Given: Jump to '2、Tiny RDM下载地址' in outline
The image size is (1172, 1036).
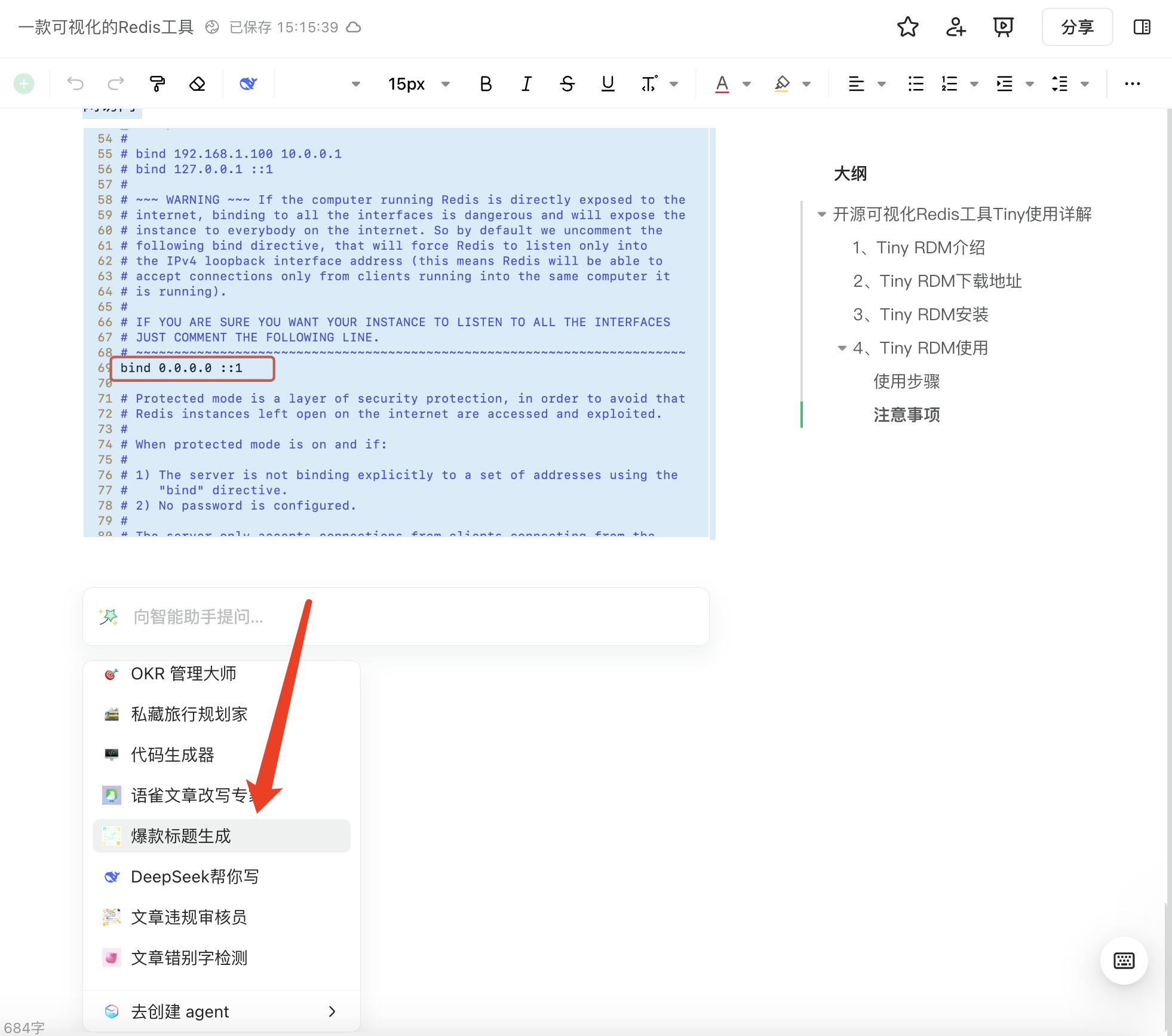Looking at the screenshot, I should pyautogui.click(x=937, y=281).
